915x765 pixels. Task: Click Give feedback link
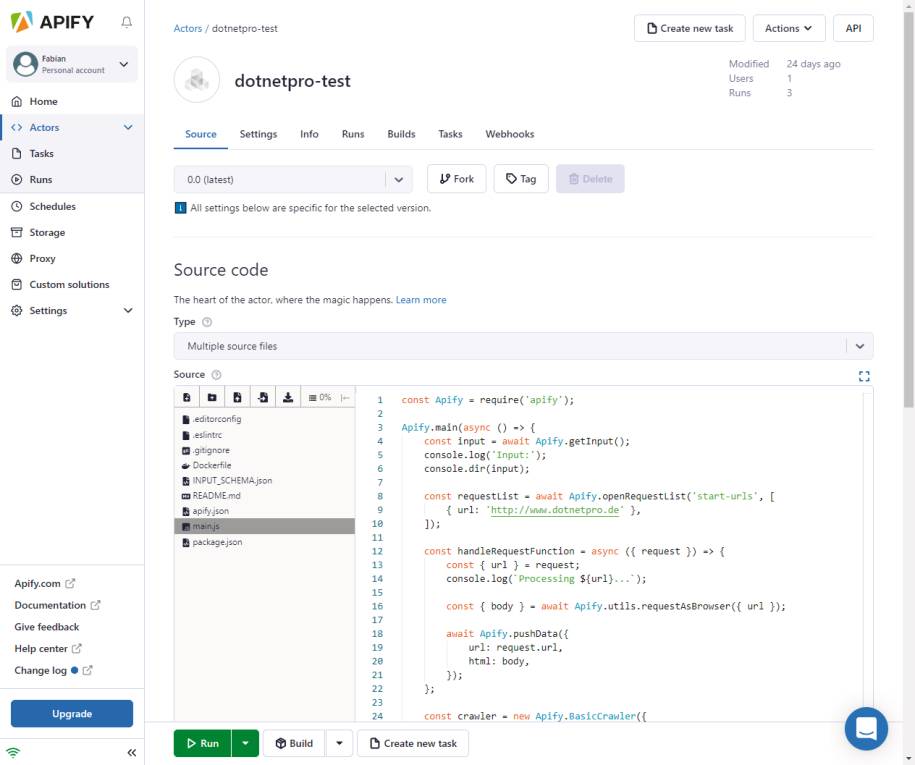[x=47, y=627]
